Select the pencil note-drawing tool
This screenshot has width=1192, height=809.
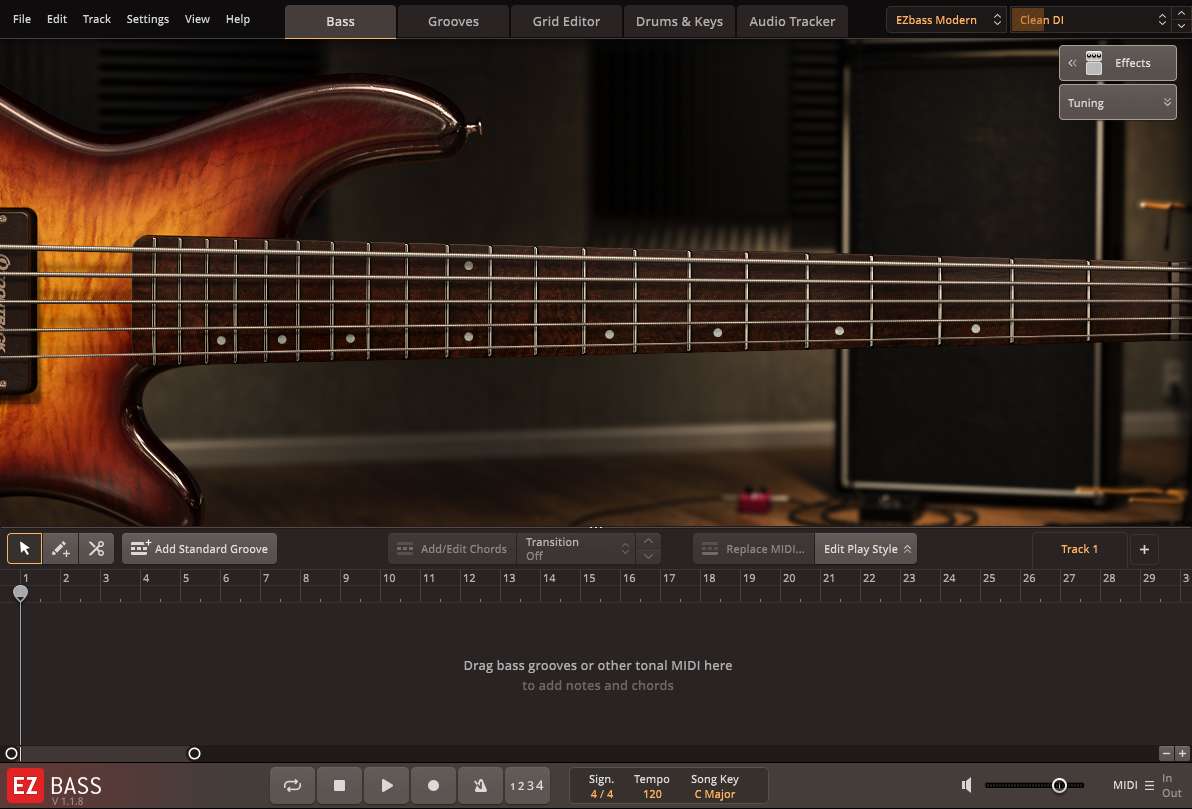[x=59, y=548]
